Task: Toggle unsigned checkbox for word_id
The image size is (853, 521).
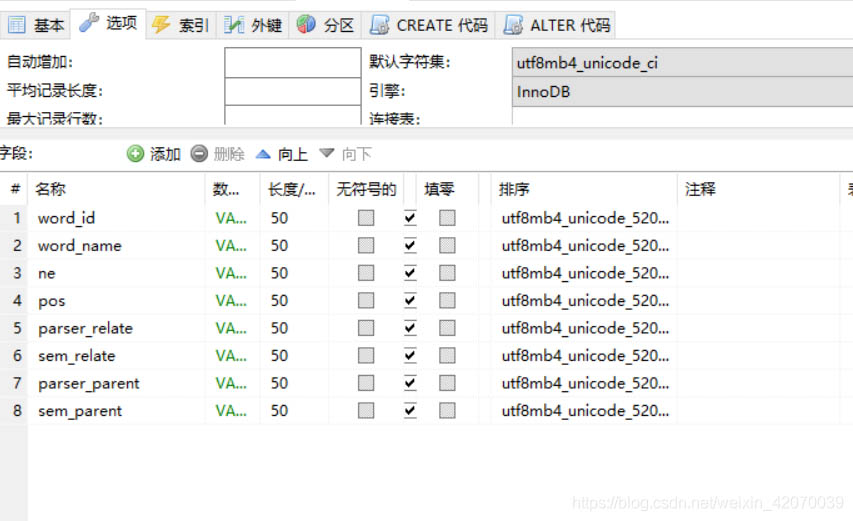Action: [366, 218]
